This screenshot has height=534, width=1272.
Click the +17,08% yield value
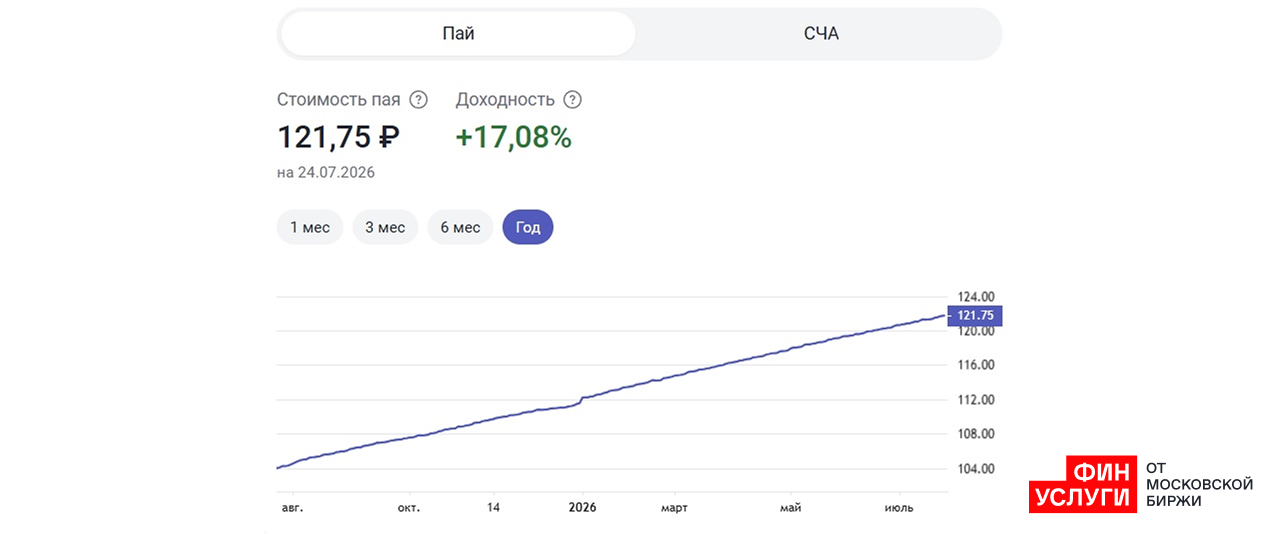(513, 137)
